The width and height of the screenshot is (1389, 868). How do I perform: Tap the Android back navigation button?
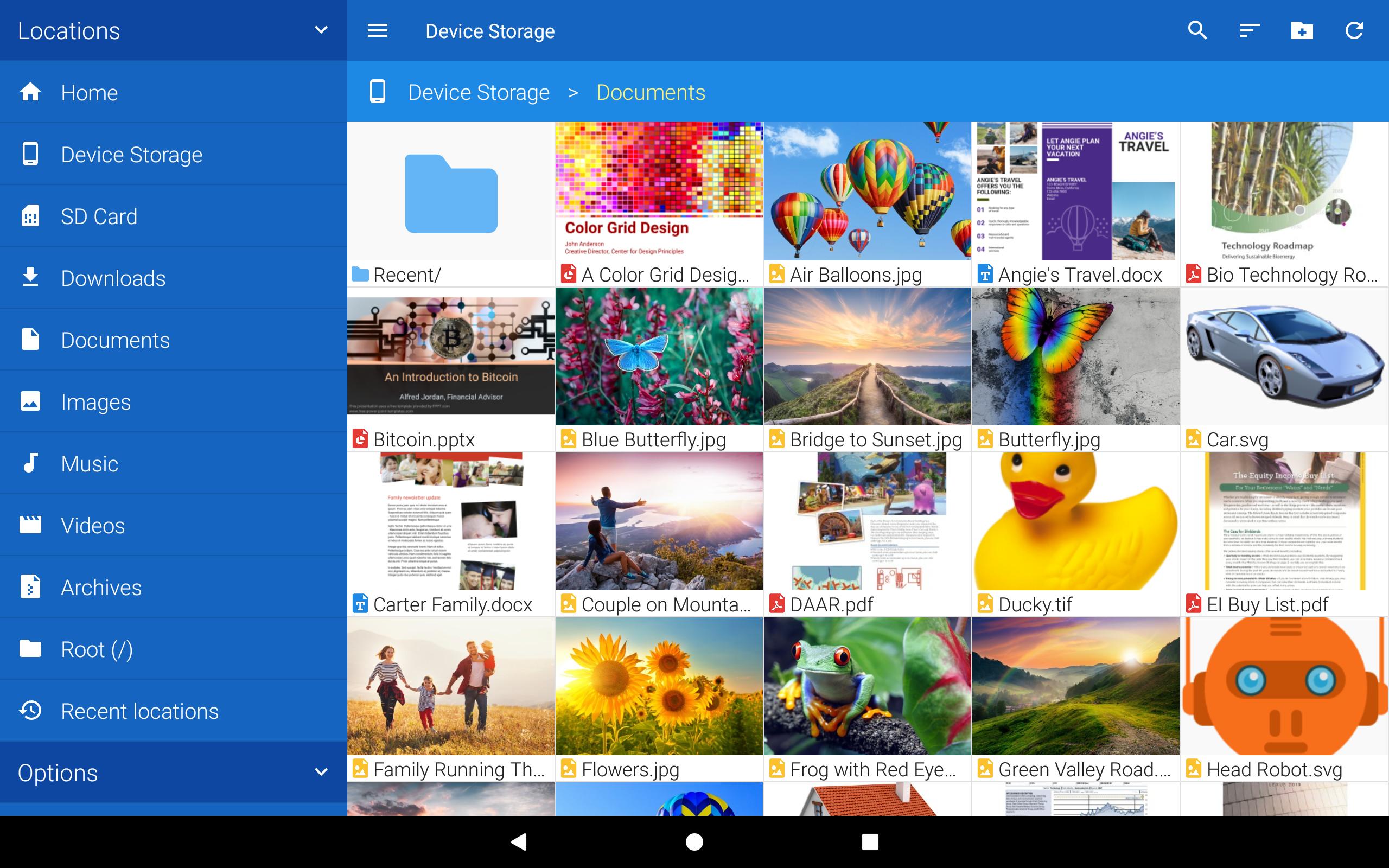click(x=519, y=841)
